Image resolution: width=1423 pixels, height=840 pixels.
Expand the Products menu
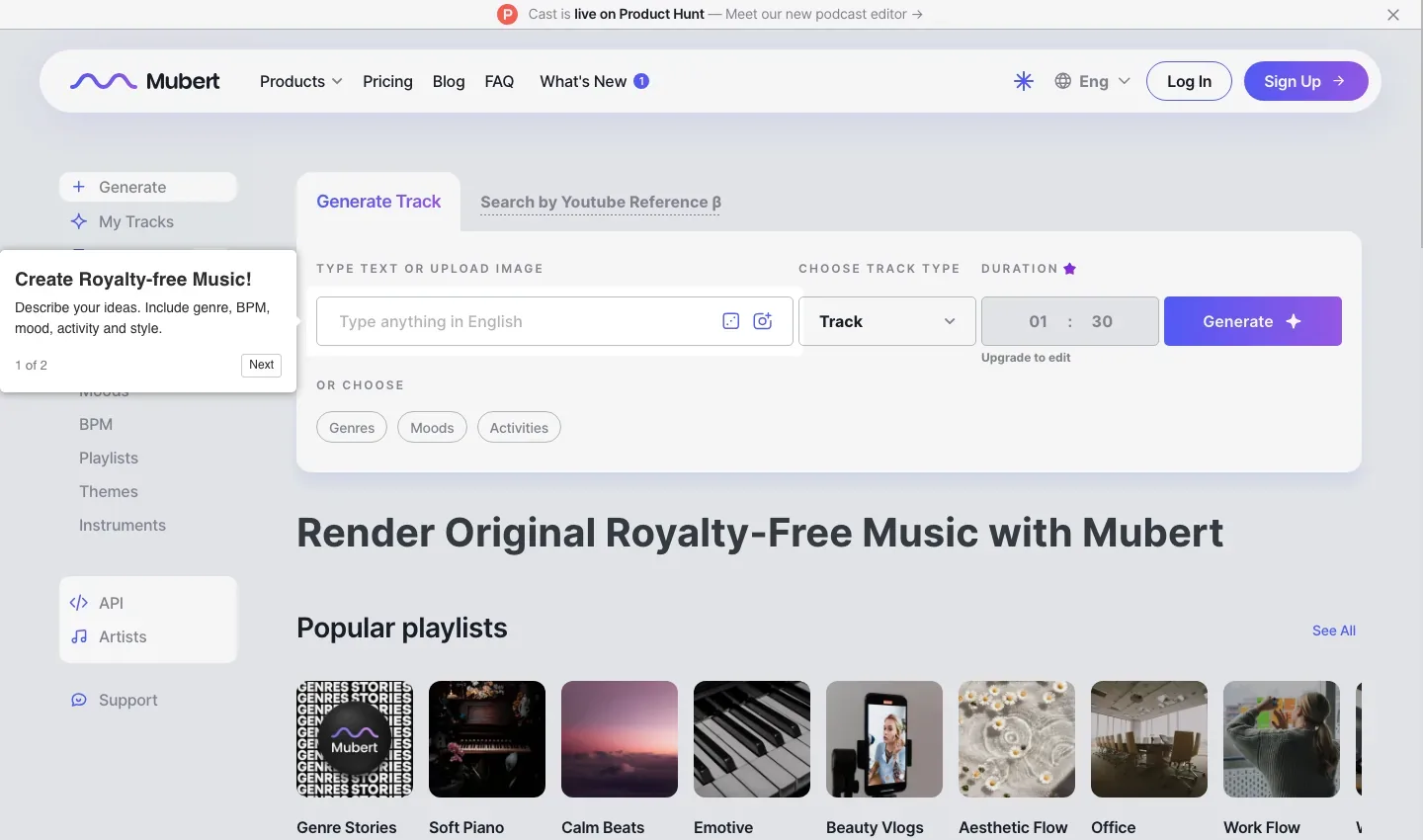tap(301, 81)
